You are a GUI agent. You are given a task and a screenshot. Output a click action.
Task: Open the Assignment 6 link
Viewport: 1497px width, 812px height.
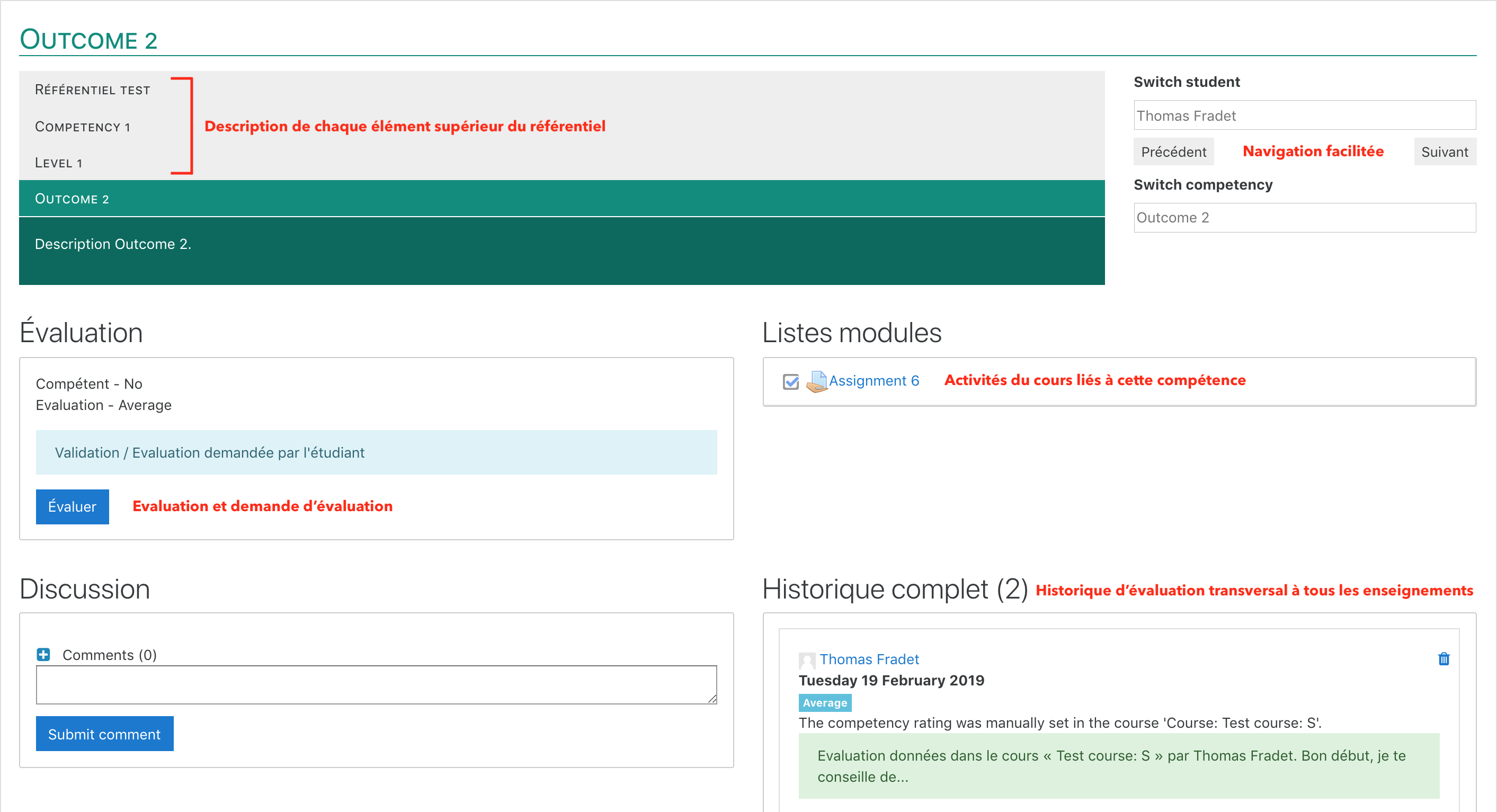point(874,381)
